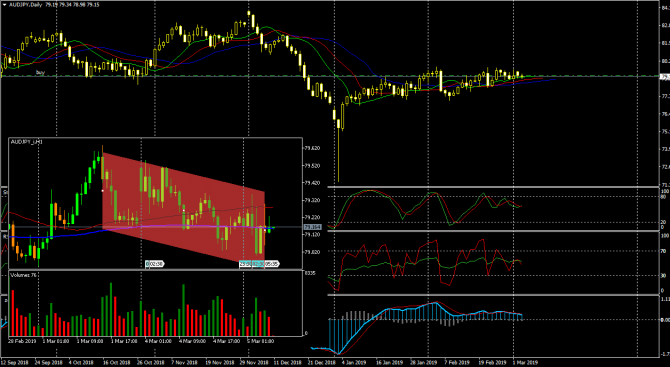Click the '4 Oct 2018' date label
The height and width of the screenshot is (367, 670).
81,362
